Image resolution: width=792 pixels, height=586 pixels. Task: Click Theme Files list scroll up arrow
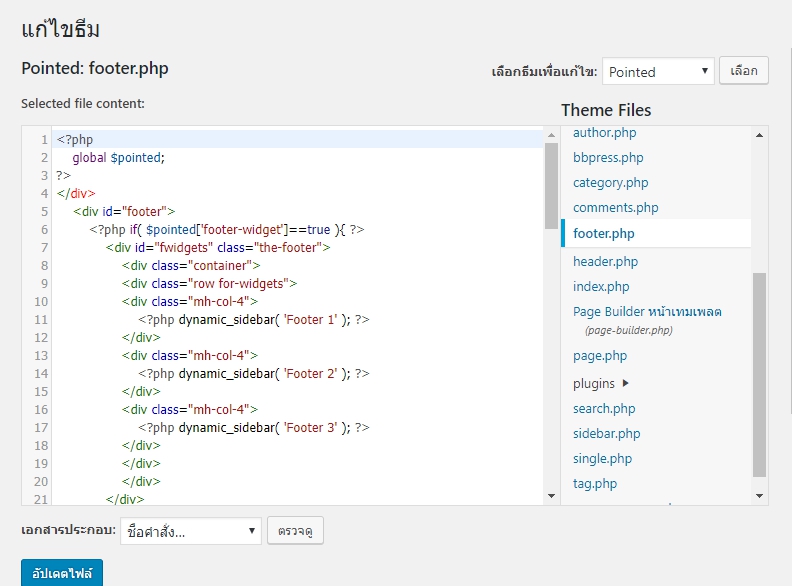[x=759, y=135]
